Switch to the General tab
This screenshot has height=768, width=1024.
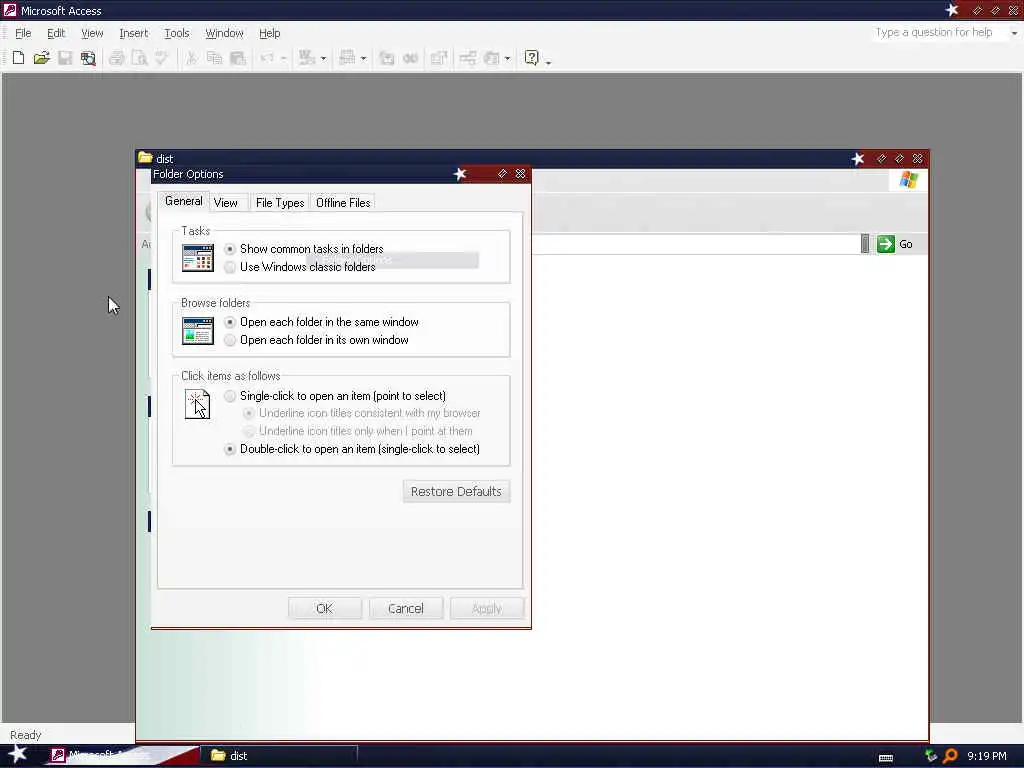click(x=184, y=201)
